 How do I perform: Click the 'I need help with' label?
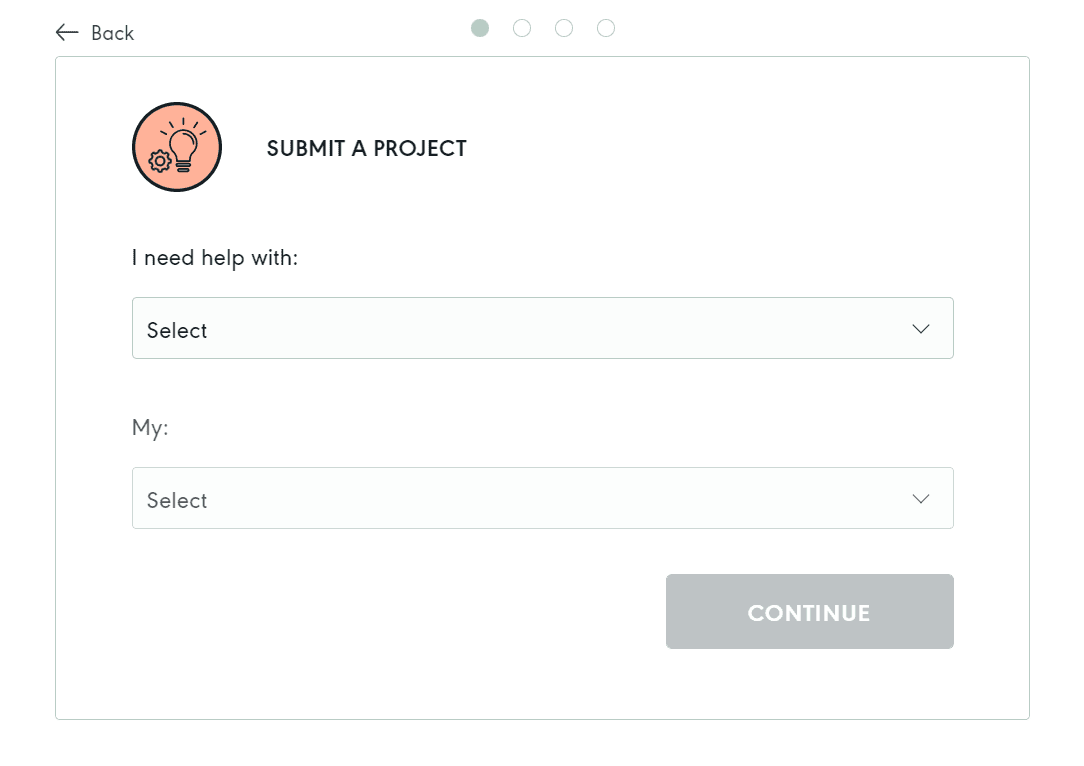[x=213, y=257]
